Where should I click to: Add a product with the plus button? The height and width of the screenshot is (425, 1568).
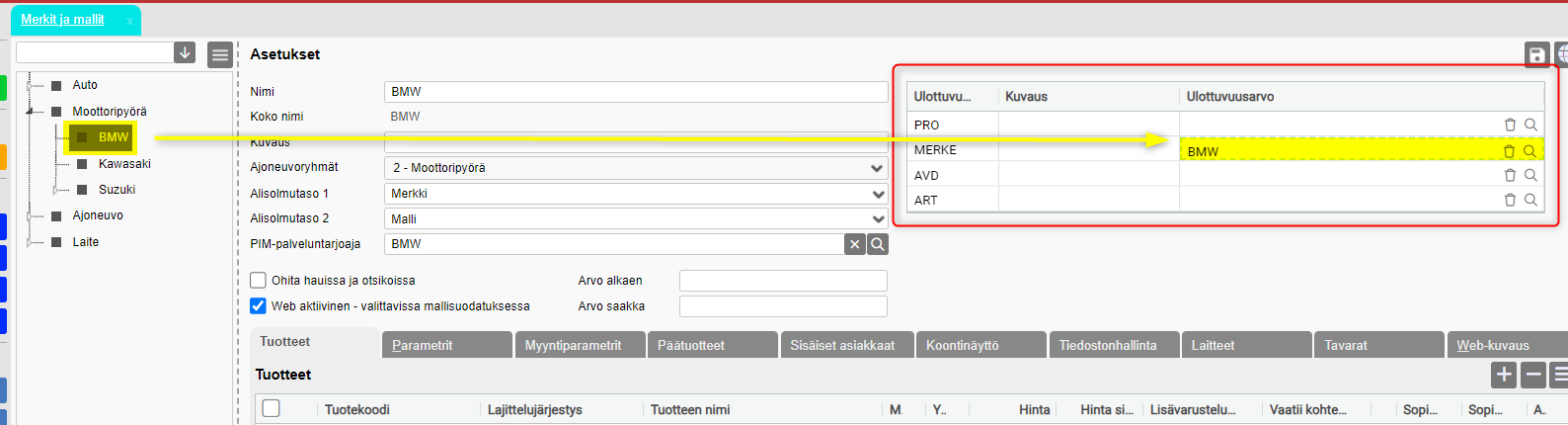tap(1504, 375)
